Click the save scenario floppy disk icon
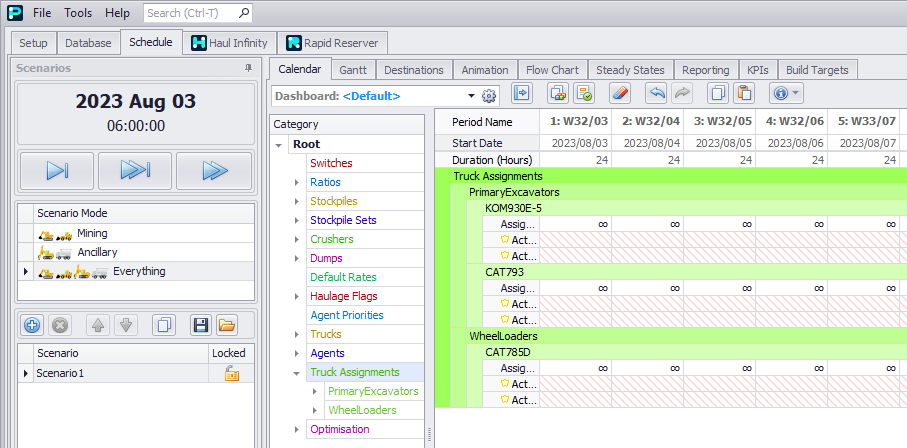This screenshot has width=907, height=448. pyautogui.click(x=200, y=325)
